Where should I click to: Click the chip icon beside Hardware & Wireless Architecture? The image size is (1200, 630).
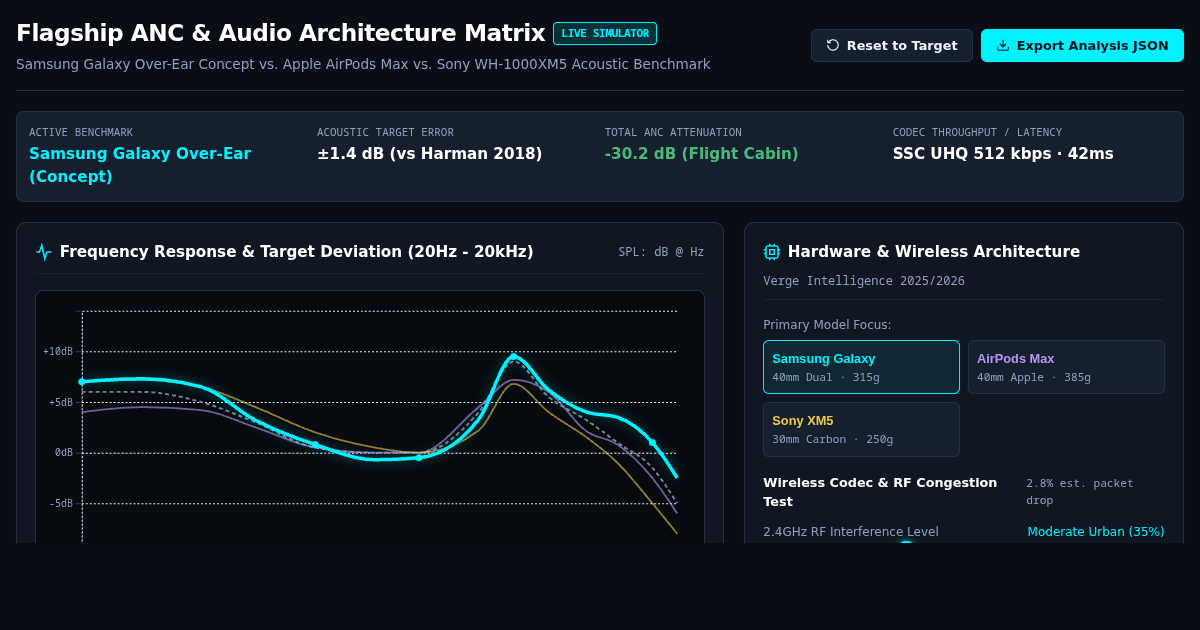pos(772,252)
